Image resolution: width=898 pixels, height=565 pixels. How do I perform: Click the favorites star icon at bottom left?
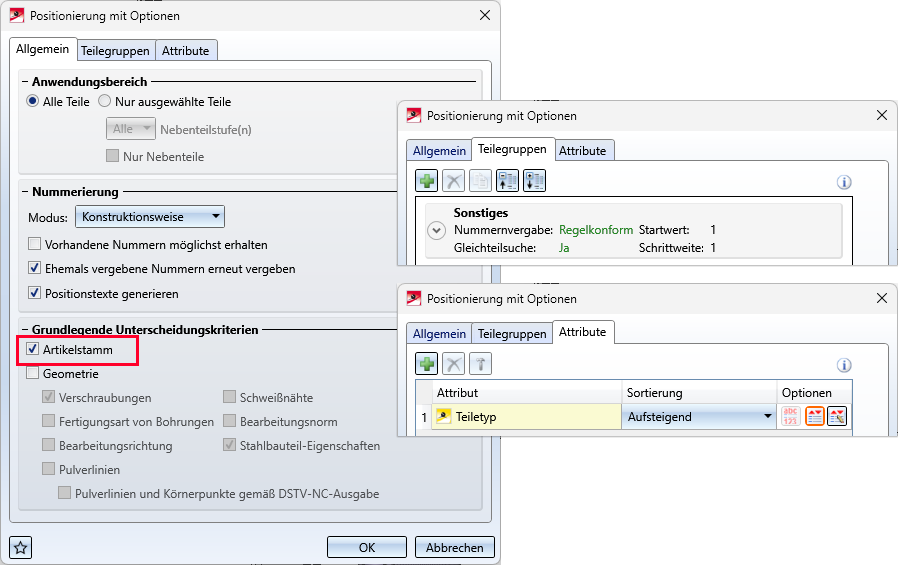[22, 547]
